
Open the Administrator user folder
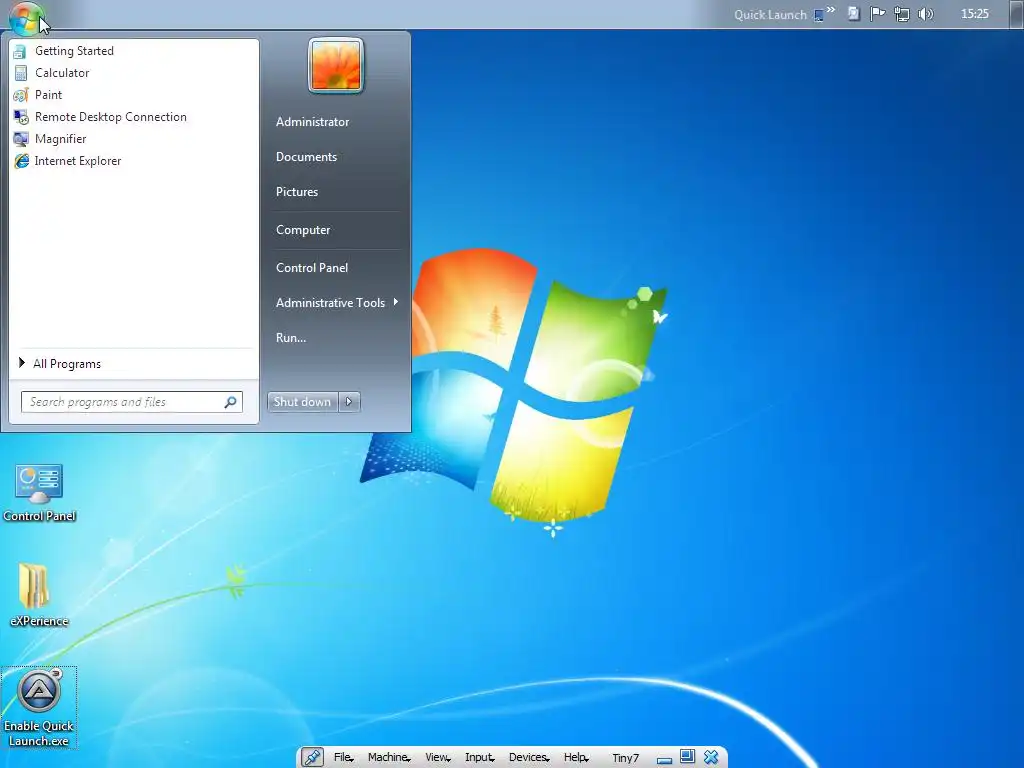312,121
